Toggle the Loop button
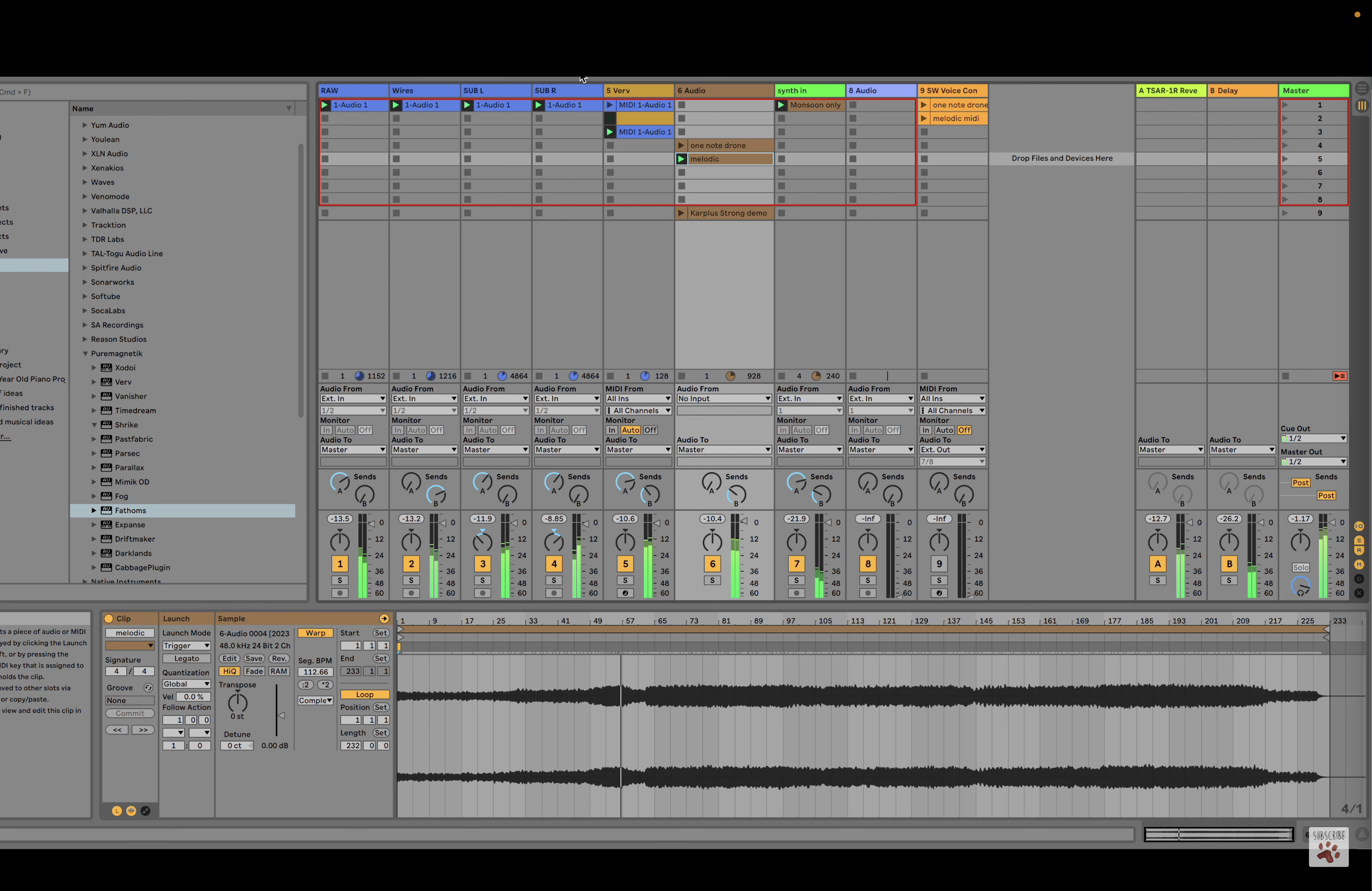 pos(364,695)
